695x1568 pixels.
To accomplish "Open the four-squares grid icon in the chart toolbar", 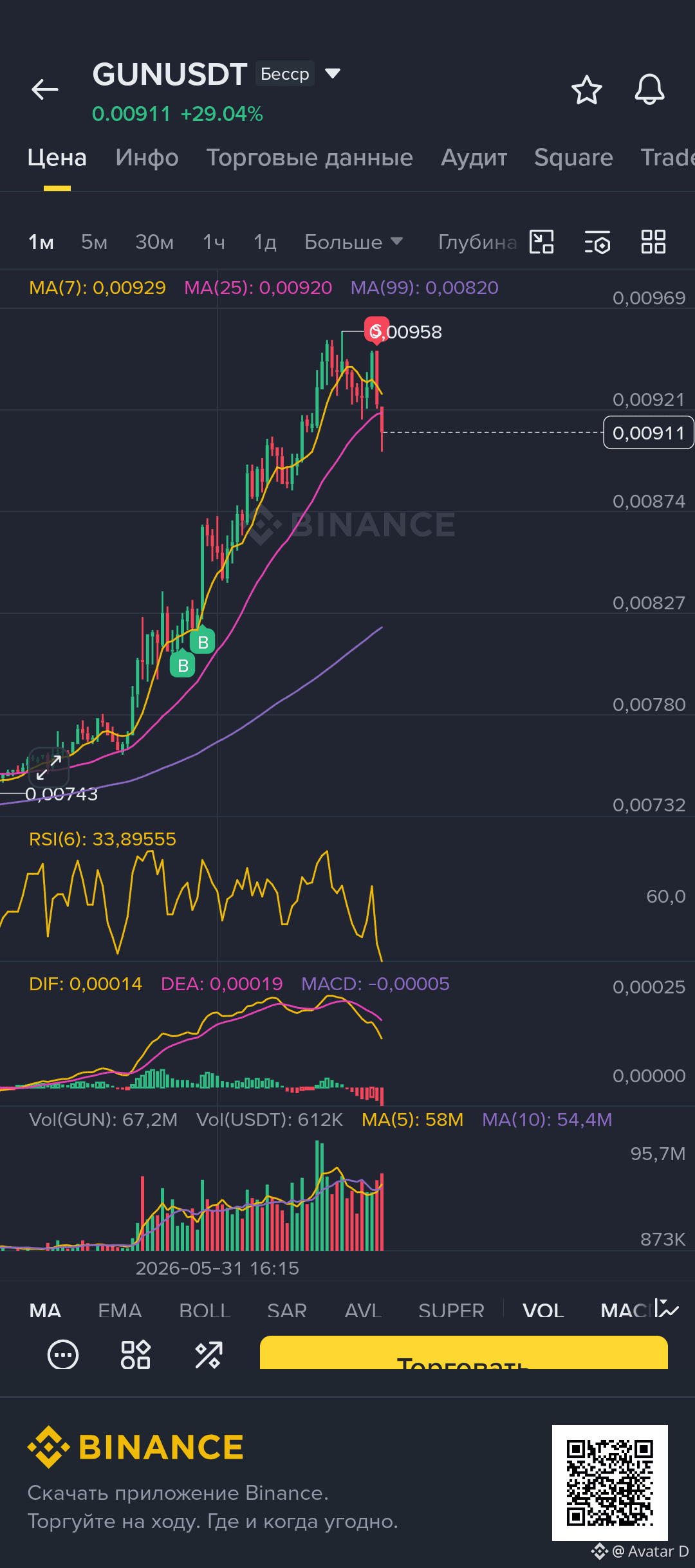I will click(653, 242).
